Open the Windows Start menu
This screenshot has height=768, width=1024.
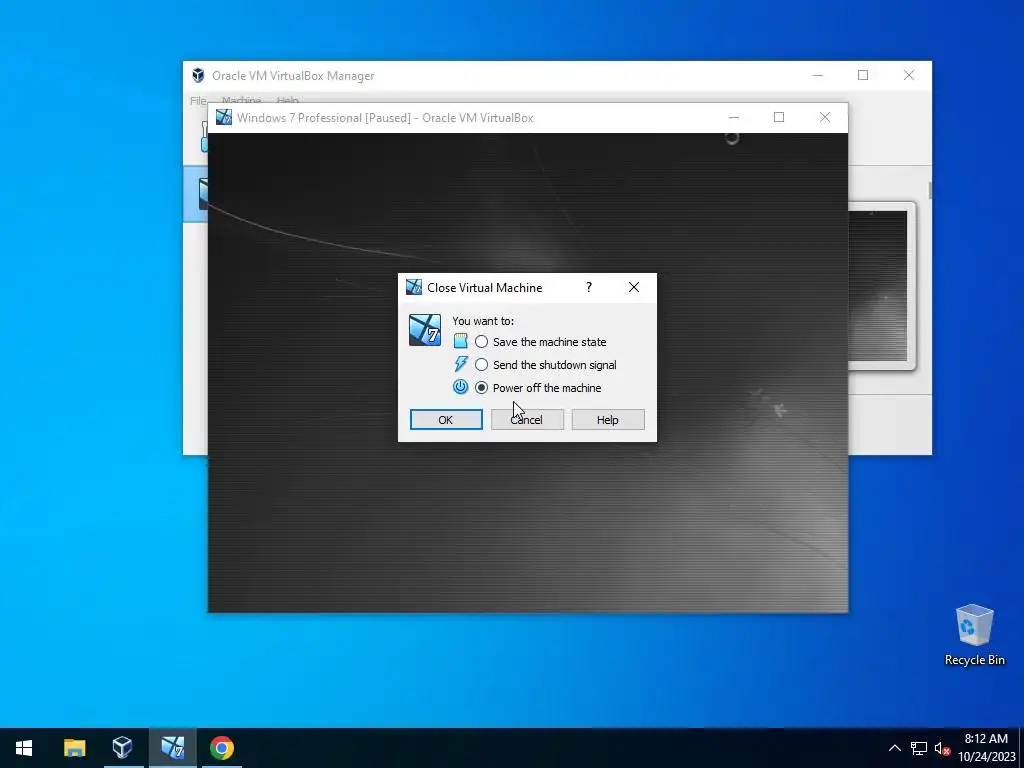pos(24,748)
